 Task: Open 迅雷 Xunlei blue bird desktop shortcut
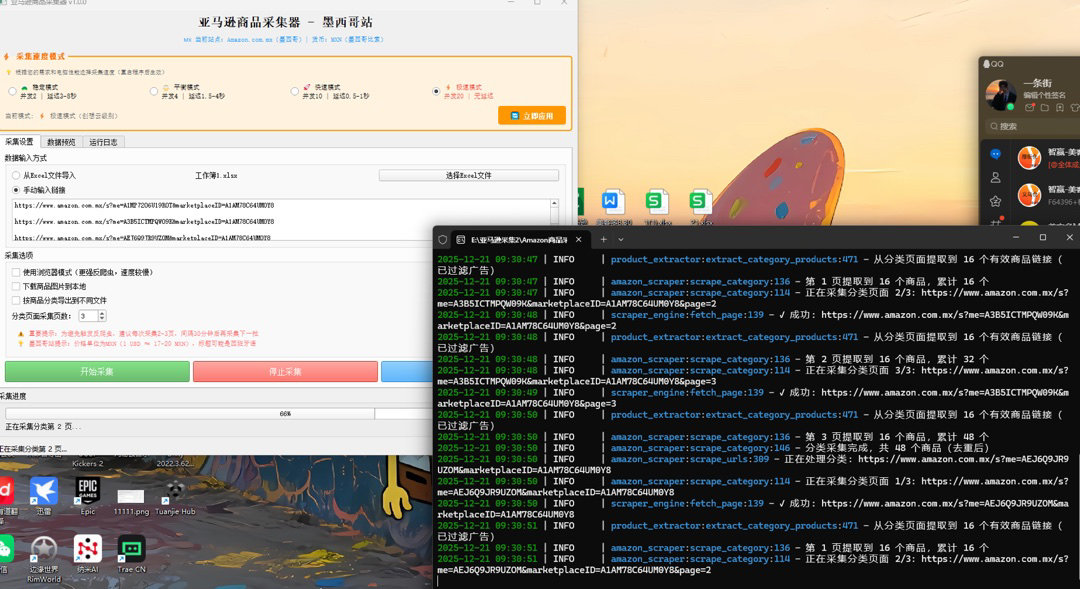point(43,493)
